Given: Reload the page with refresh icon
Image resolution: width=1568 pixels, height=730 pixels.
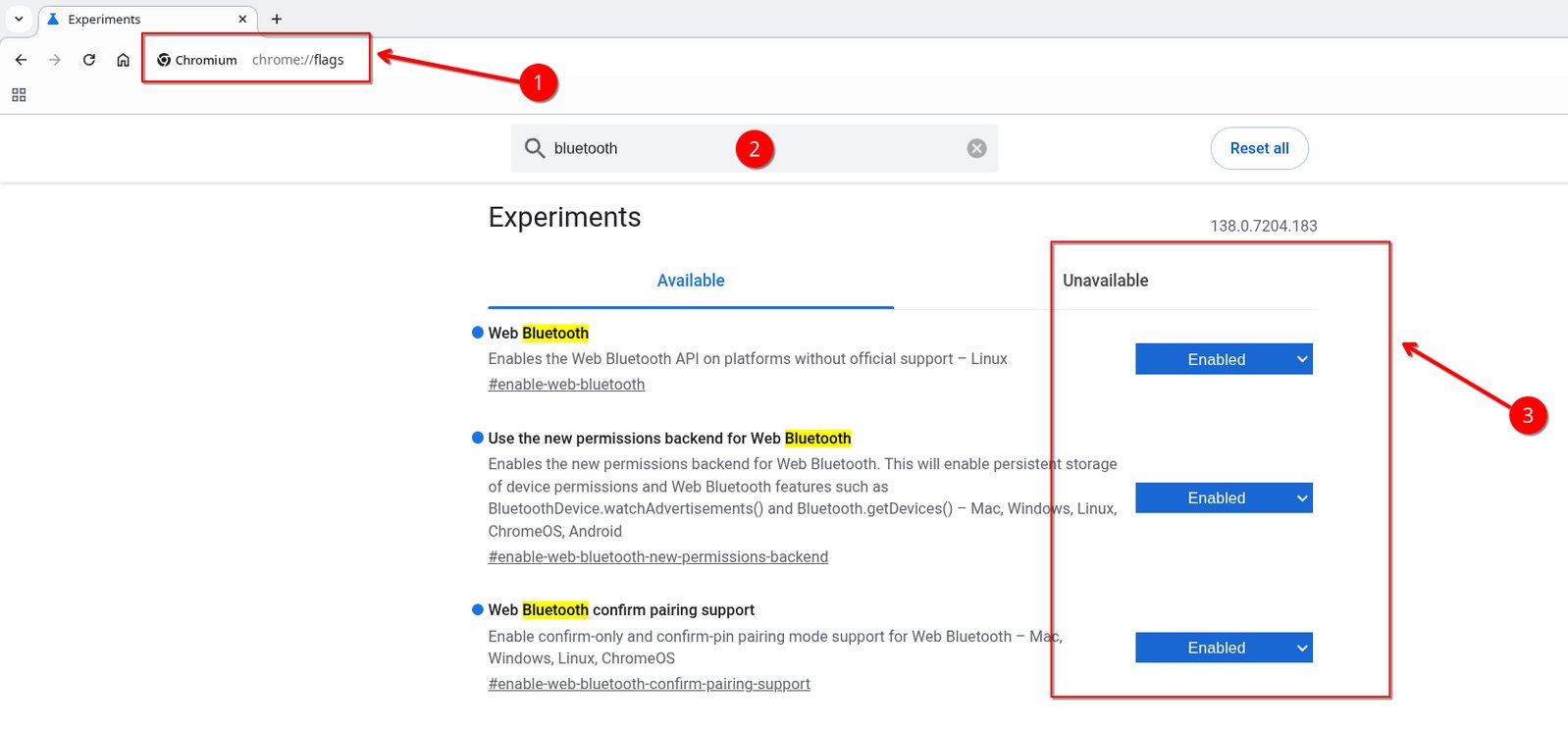Looking at the screenshot, I should 89,60.
